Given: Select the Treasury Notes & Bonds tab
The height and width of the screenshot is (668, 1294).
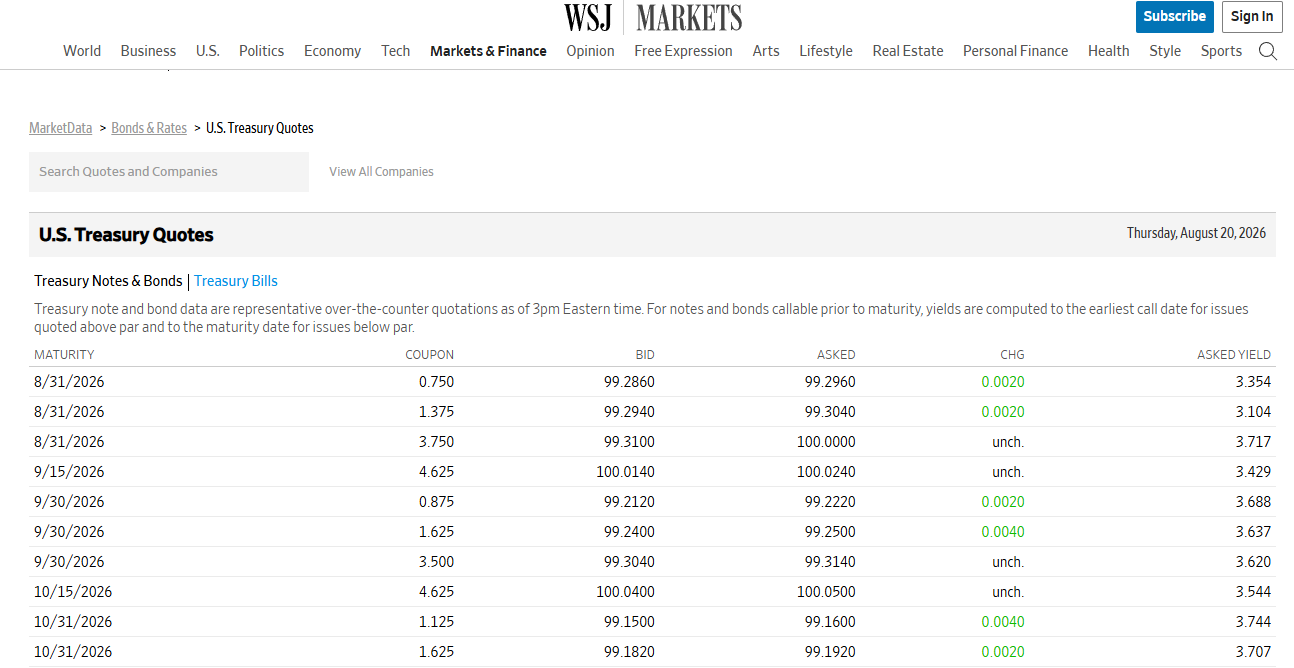Looking at the screenshot, I should click(x=108, y=281).
